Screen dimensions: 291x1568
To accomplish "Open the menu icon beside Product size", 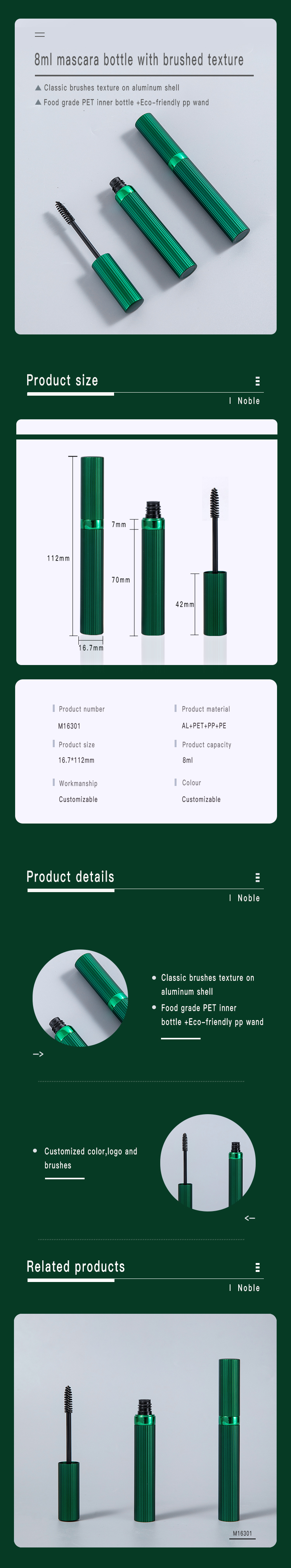I will tap(258, 381).
